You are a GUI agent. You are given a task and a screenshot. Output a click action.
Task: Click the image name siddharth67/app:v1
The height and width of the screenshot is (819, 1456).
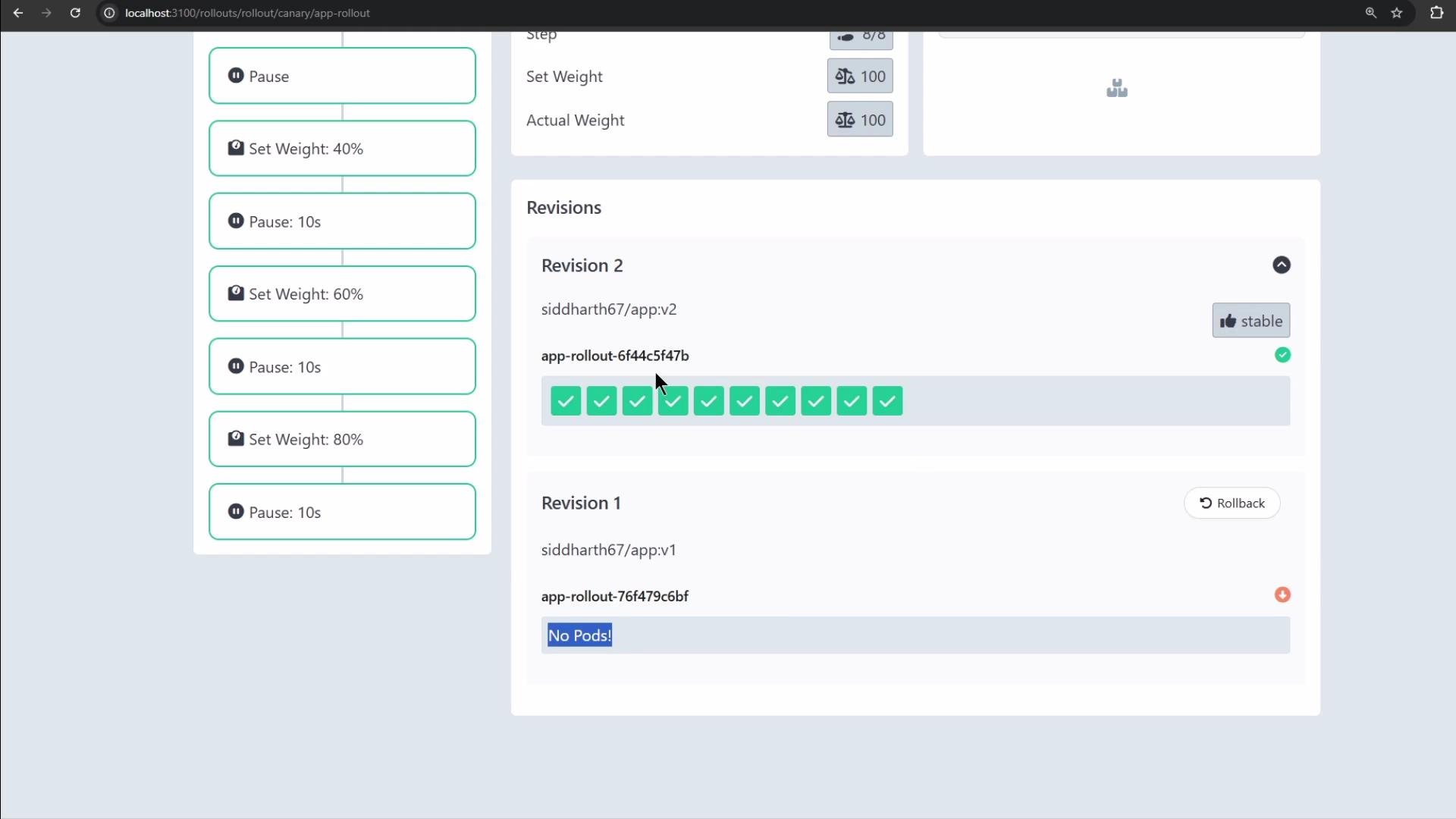pos(609,550)
